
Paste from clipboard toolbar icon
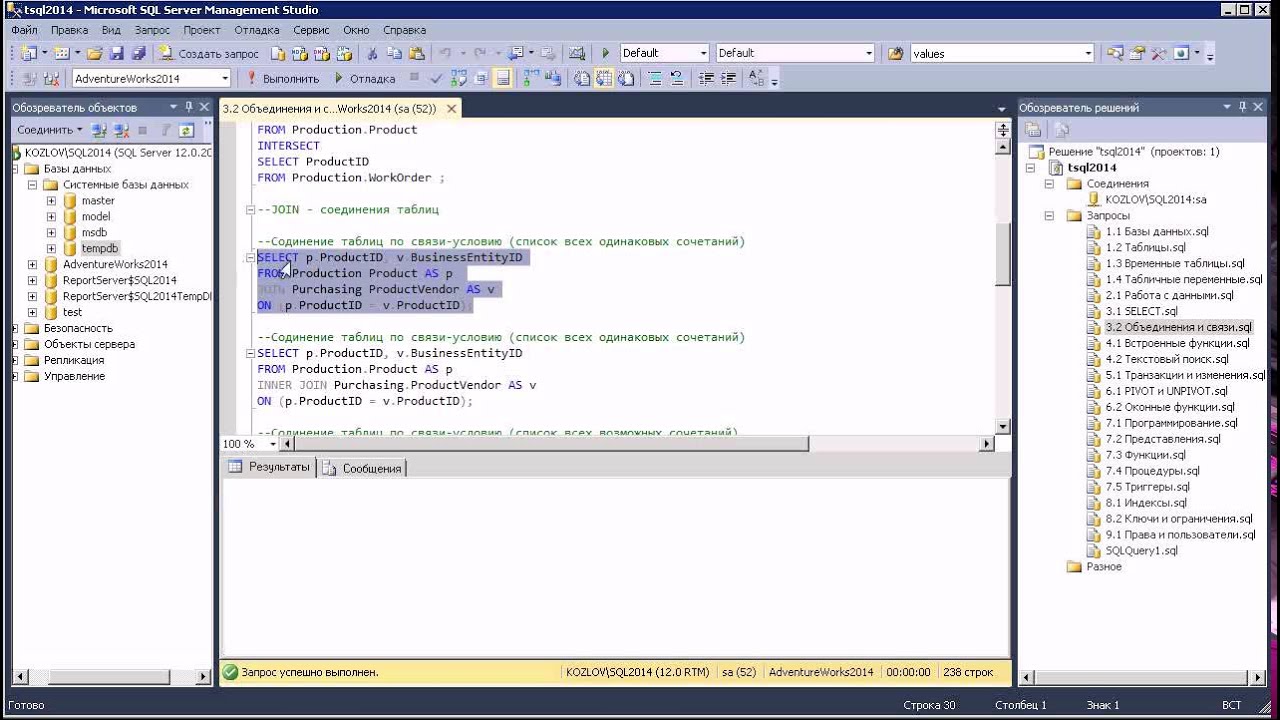(x=417, y=54)
